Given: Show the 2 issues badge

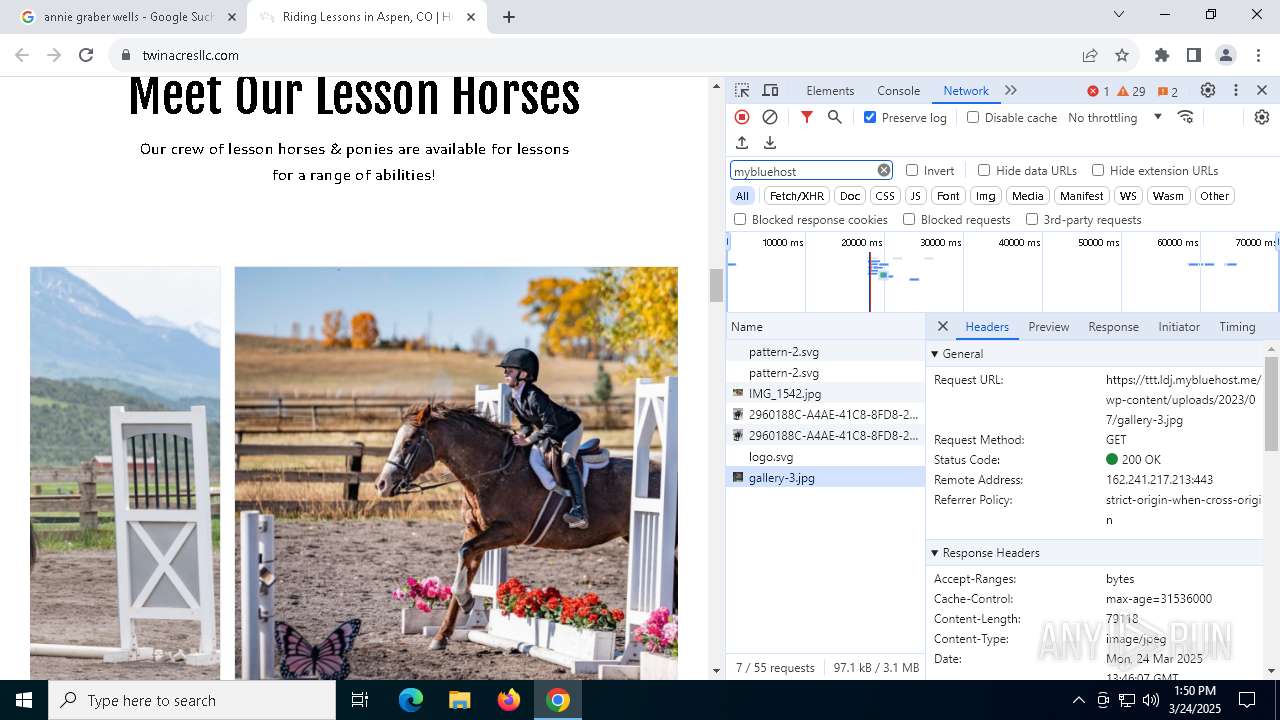Looking at the screenshot, I should [x=1167, y=91].
